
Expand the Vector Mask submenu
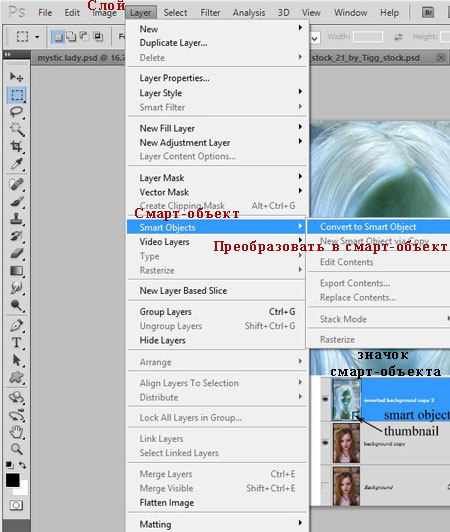(x=217, y=192)
